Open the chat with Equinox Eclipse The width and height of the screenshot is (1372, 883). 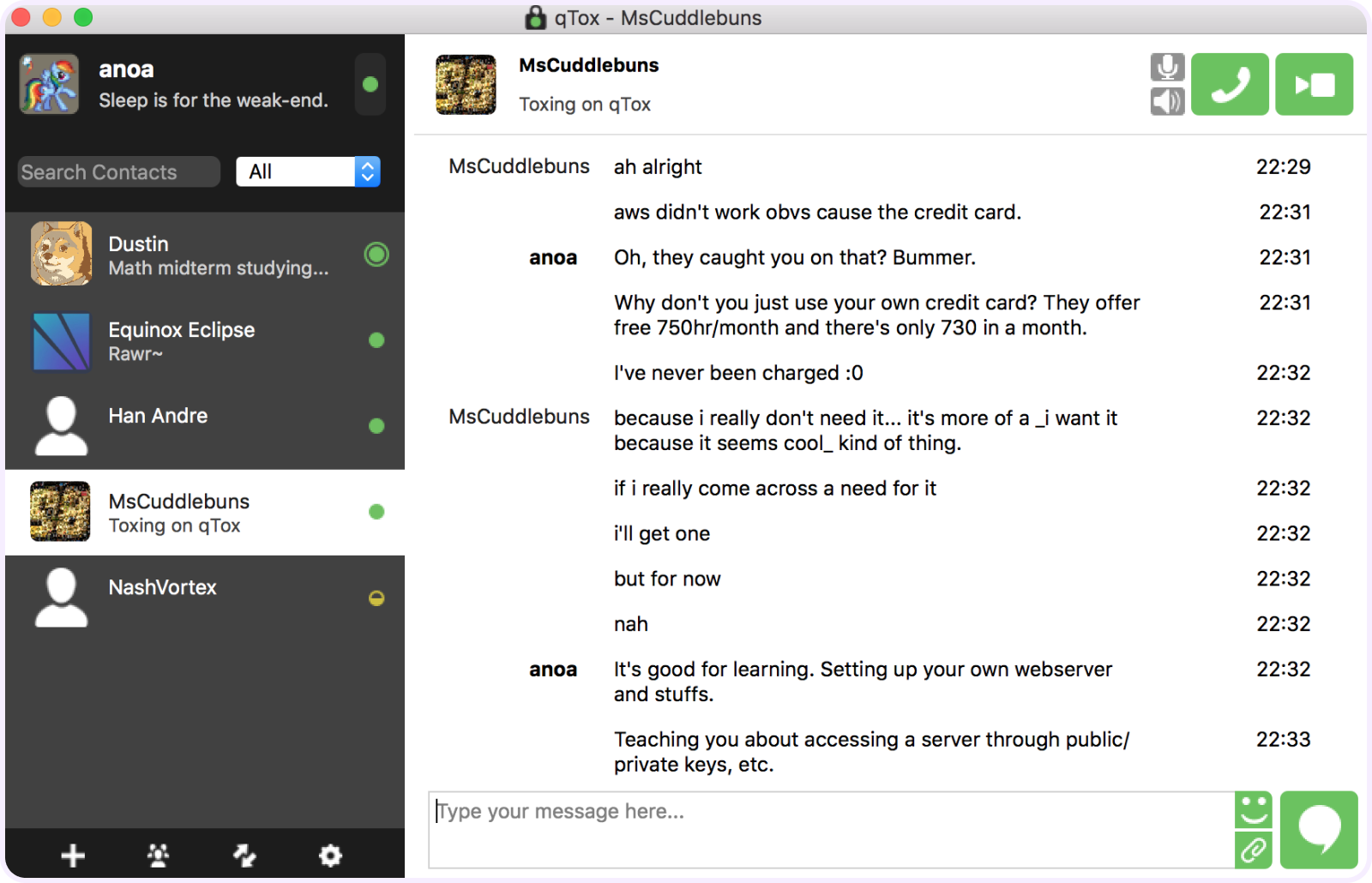[x=205, y=340]
